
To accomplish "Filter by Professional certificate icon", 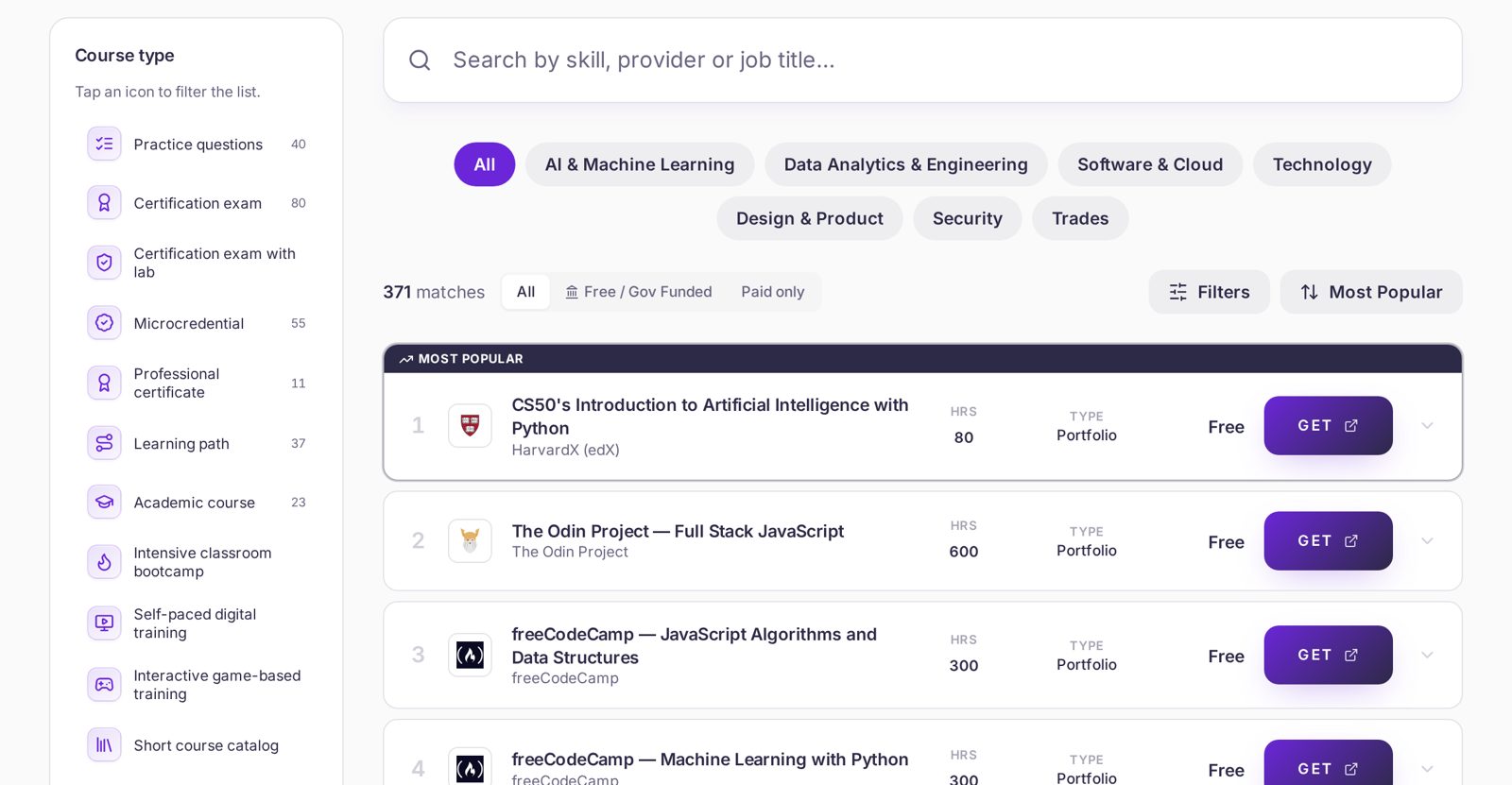I will tap(104, 383).
